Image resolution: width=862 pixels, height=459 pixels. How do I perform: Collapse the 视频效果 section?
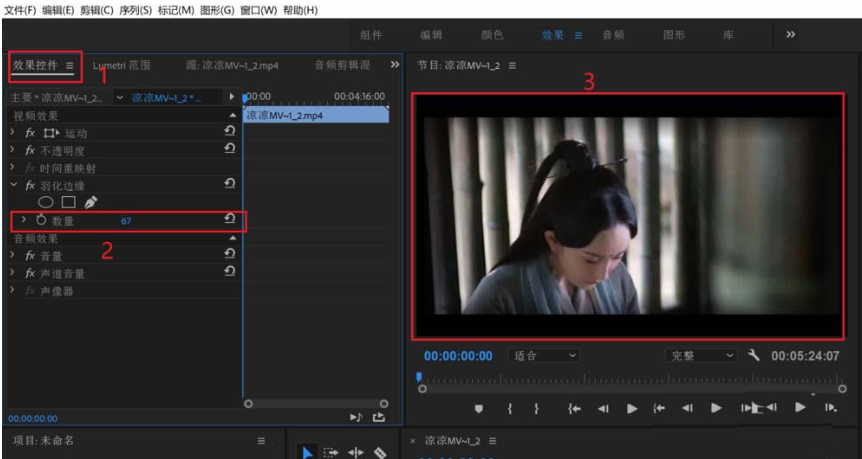click(x=233, y=115)
